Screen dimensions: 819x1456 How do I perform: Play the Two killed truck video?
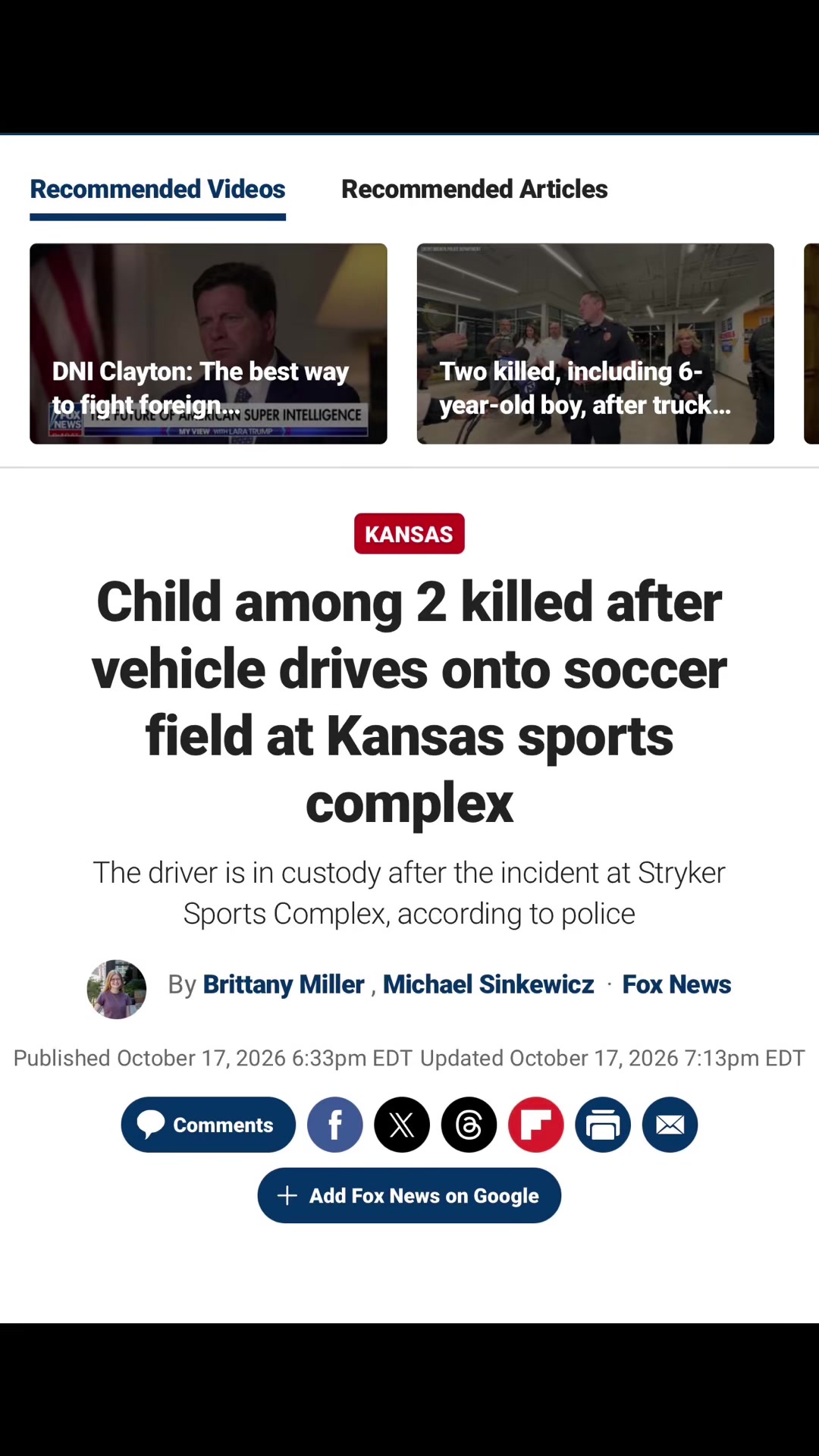point(595,344)
